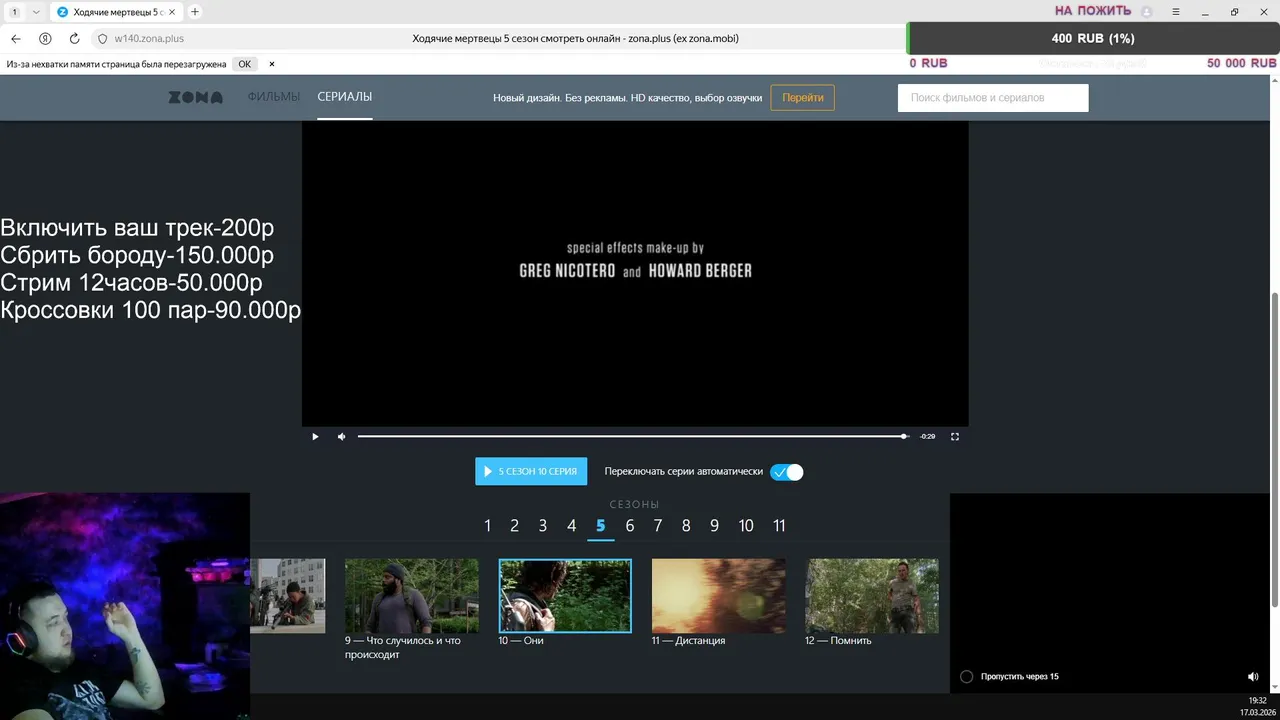Viewport: 1280px width, 720px height.
Task: Click the 9 — Что случилось title
Action: [x=403, y=647]
